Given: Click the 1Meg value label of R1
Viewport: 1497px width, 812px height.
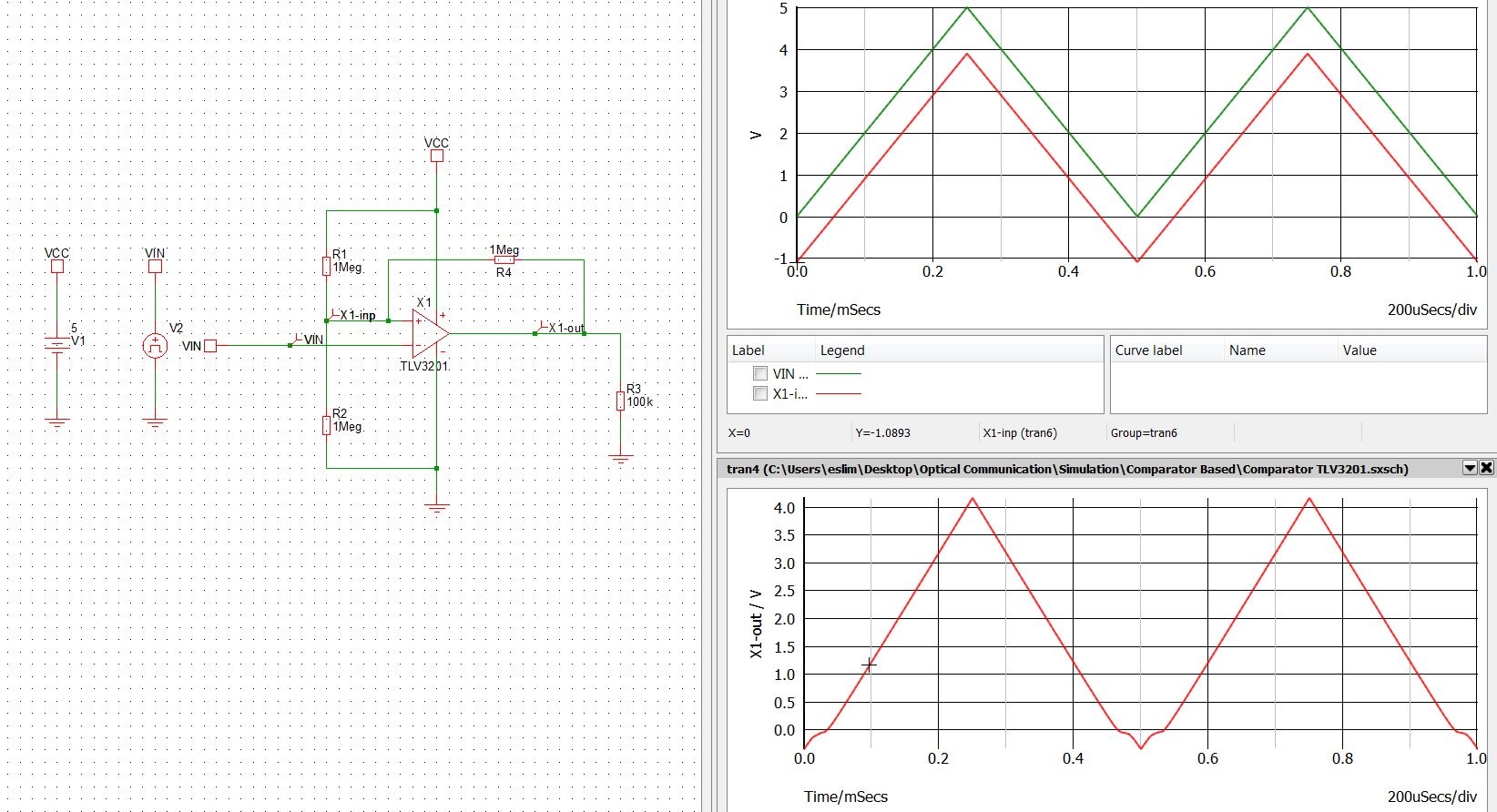Looking at the screenshot, I should [x=348, y=268].
